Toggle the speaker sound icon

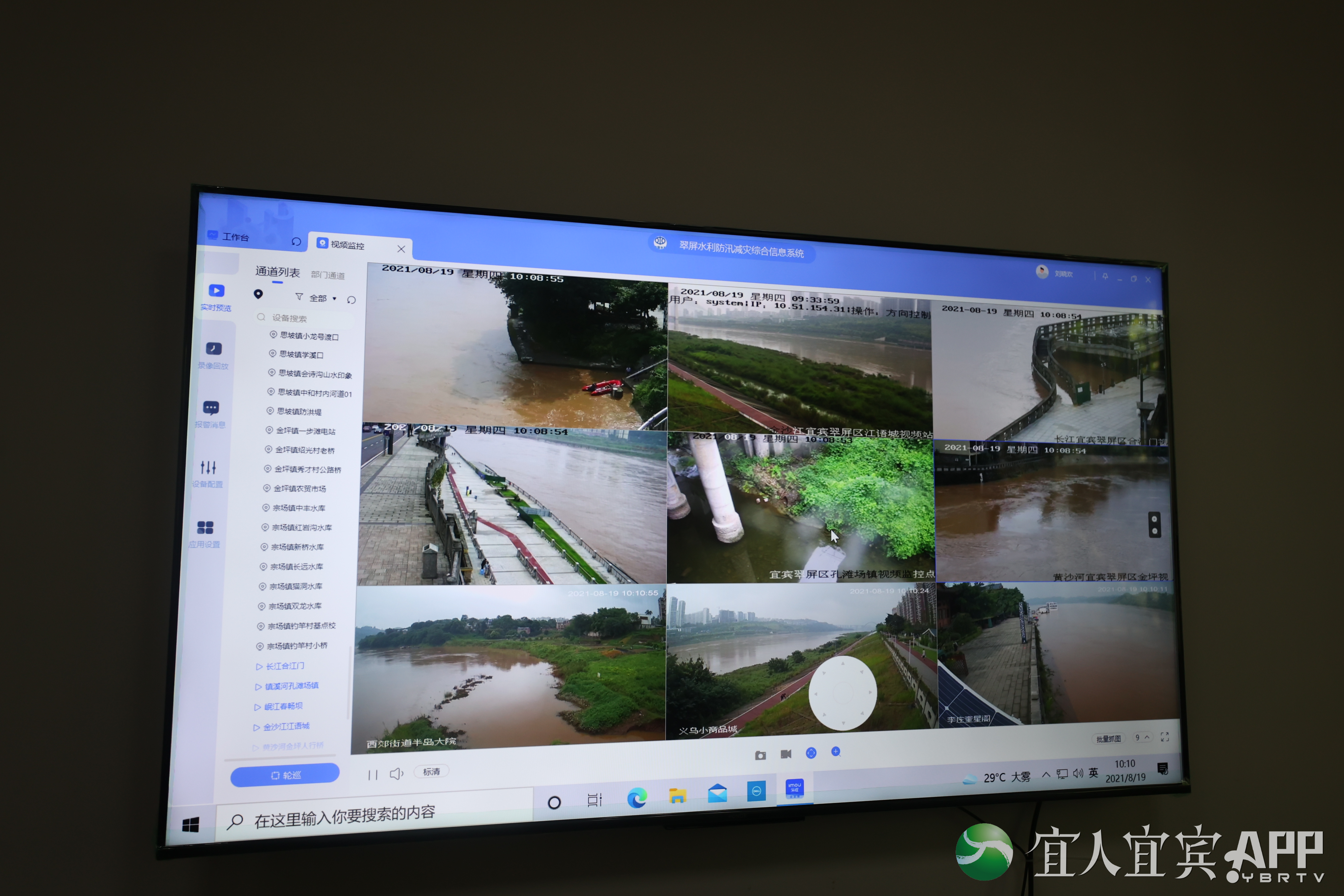pos(396,774)
